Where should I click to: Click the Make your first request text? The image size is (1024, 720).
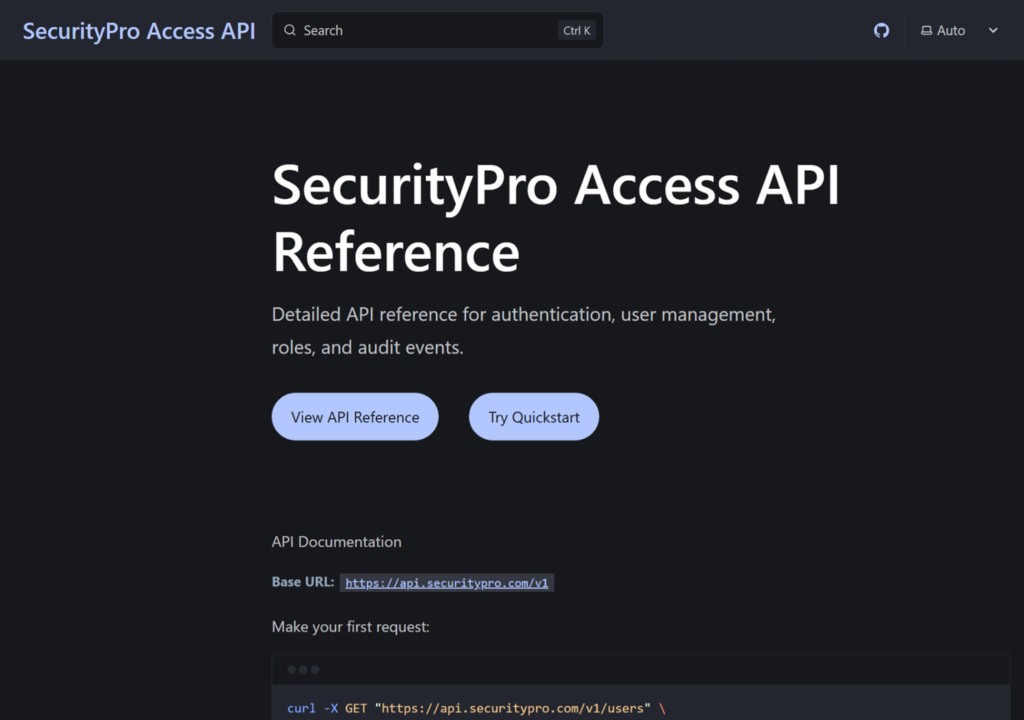click(x=350, y=627)
